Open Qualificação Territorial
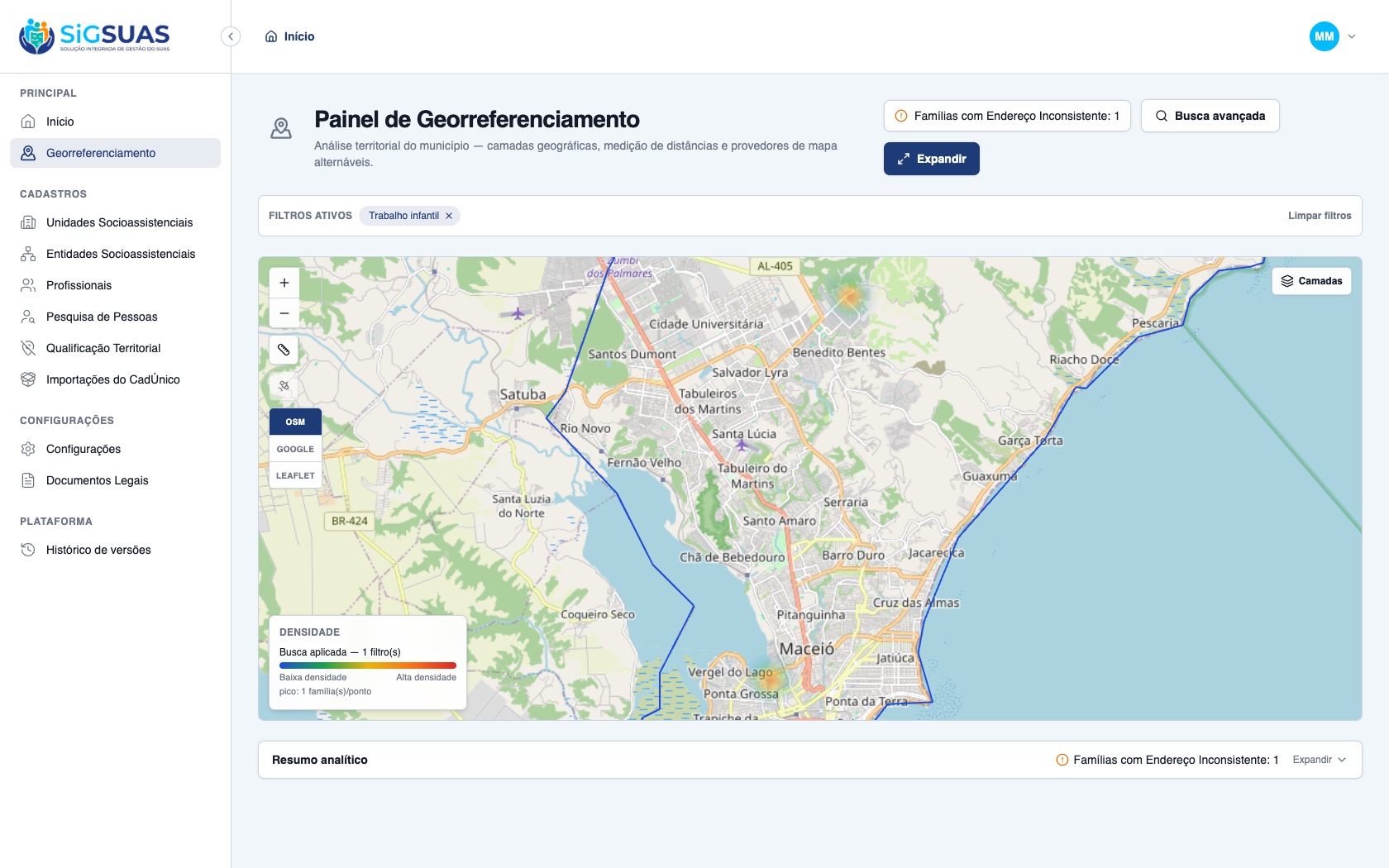This screenshot has width=1389, height=868. (115, 348)
